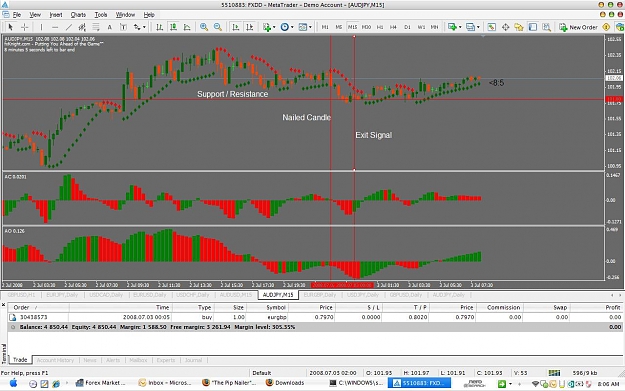
Task: Set timeframe to MN
Action: pos(434,27)
